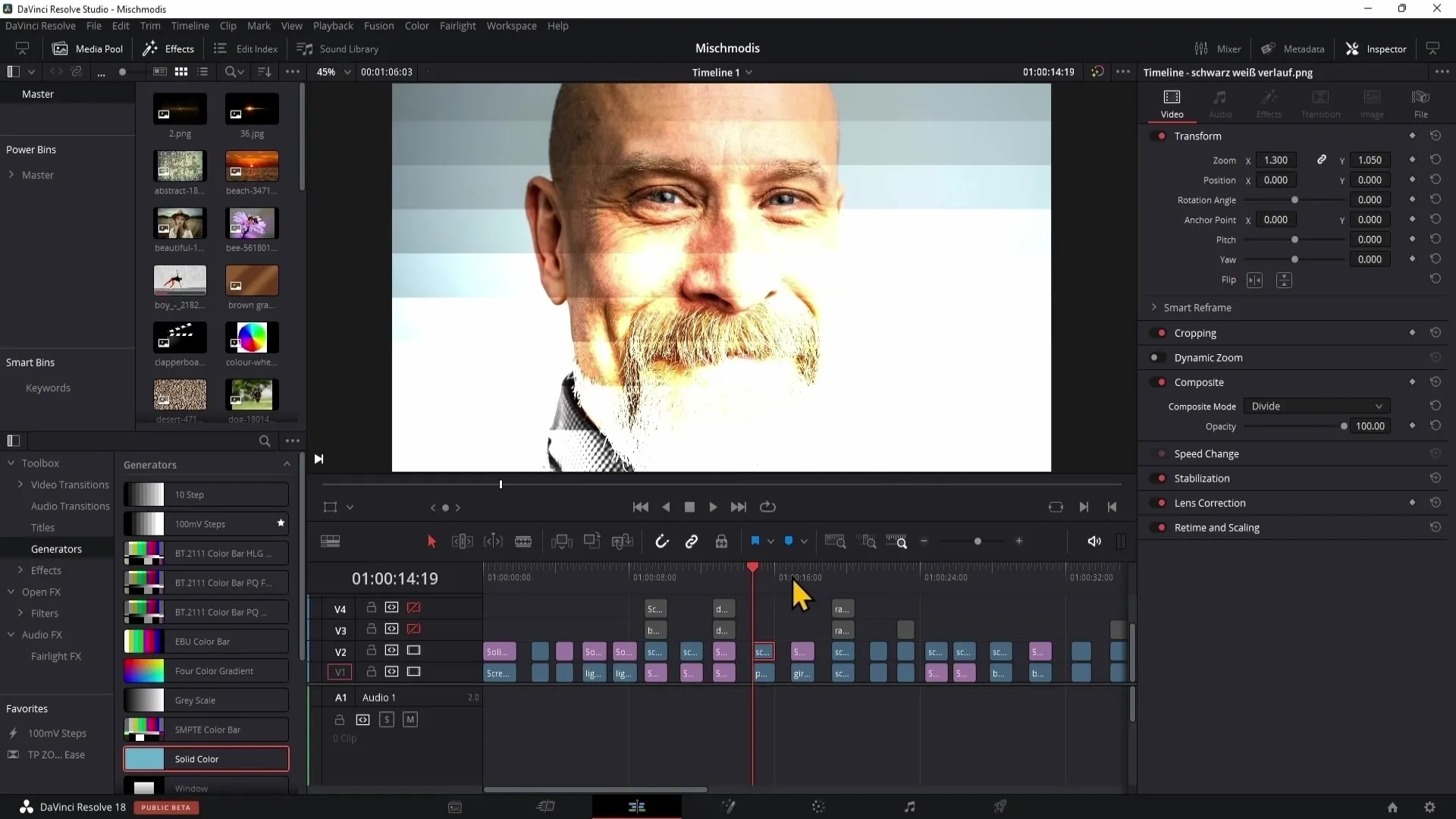Click the Link/Unlink clips icon

point(692,541)
